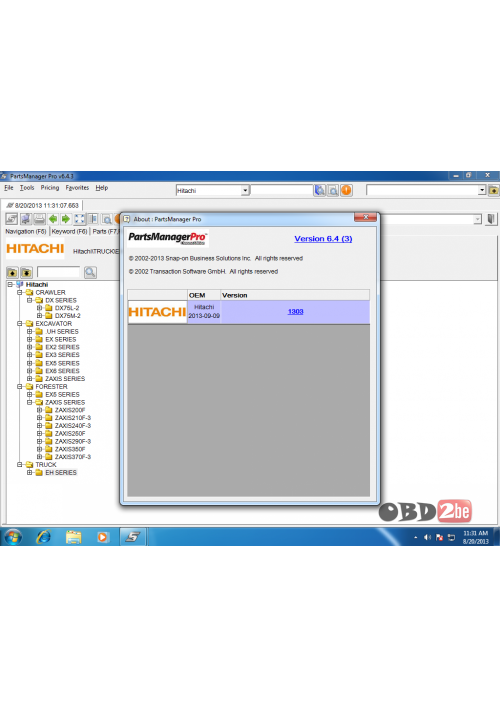Collapse the DX SERIES node
500x717 pixels.
29,300
